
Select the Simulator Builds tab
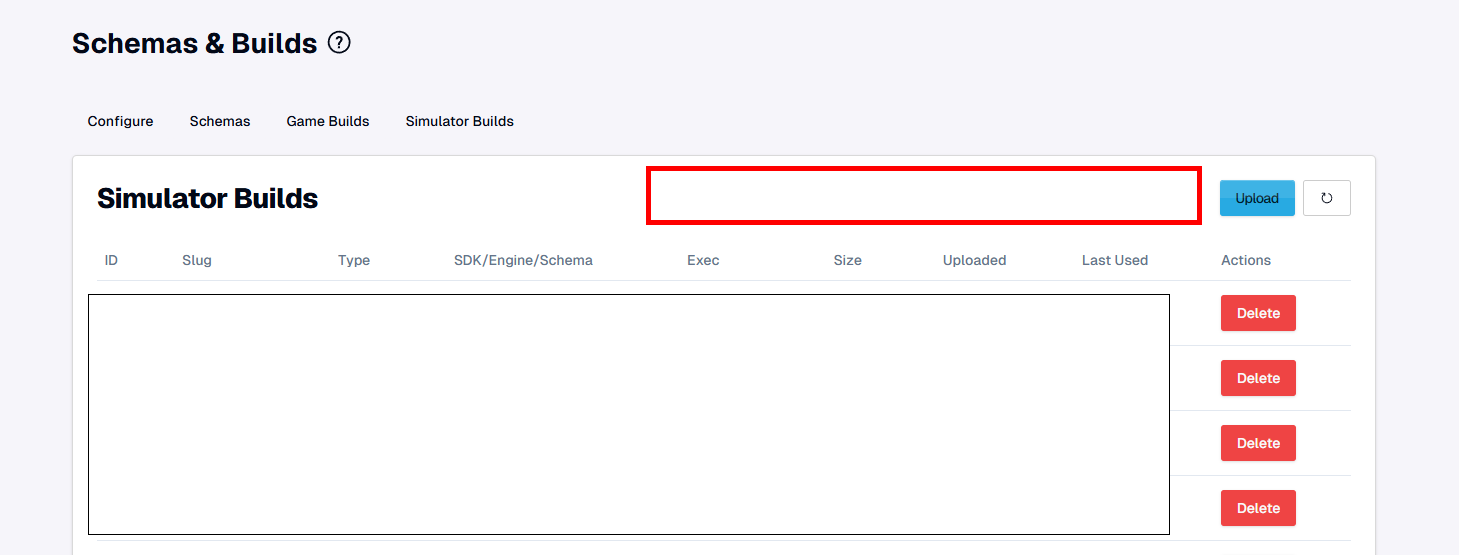pos(459,121)
